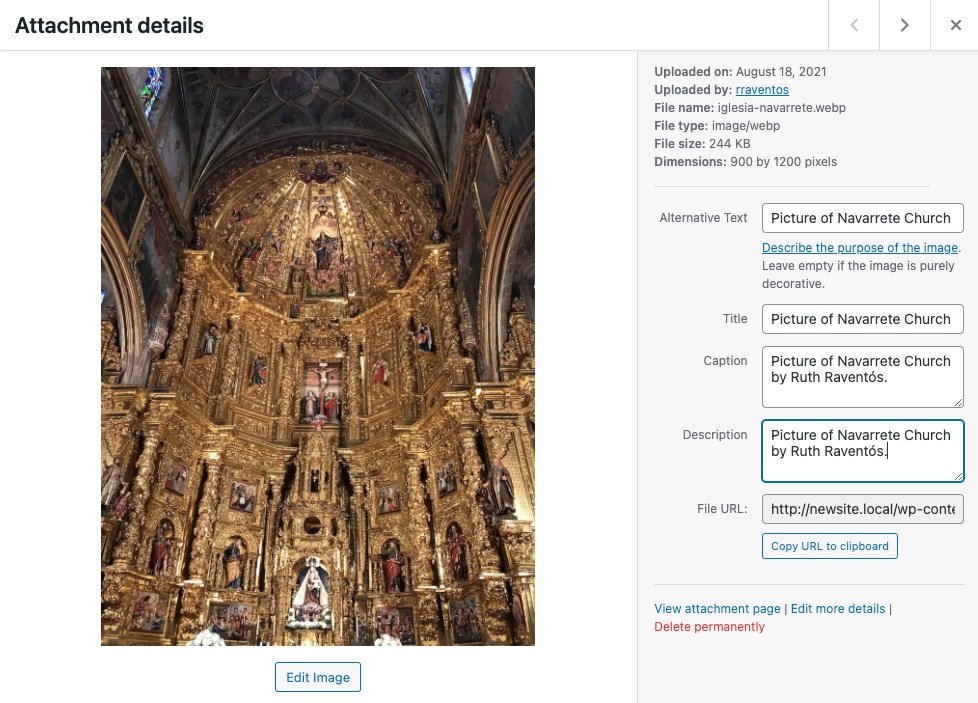Viewport: 978px width, 703px height.
Task: Click inside the Description text area
Action: click(863, 451)
